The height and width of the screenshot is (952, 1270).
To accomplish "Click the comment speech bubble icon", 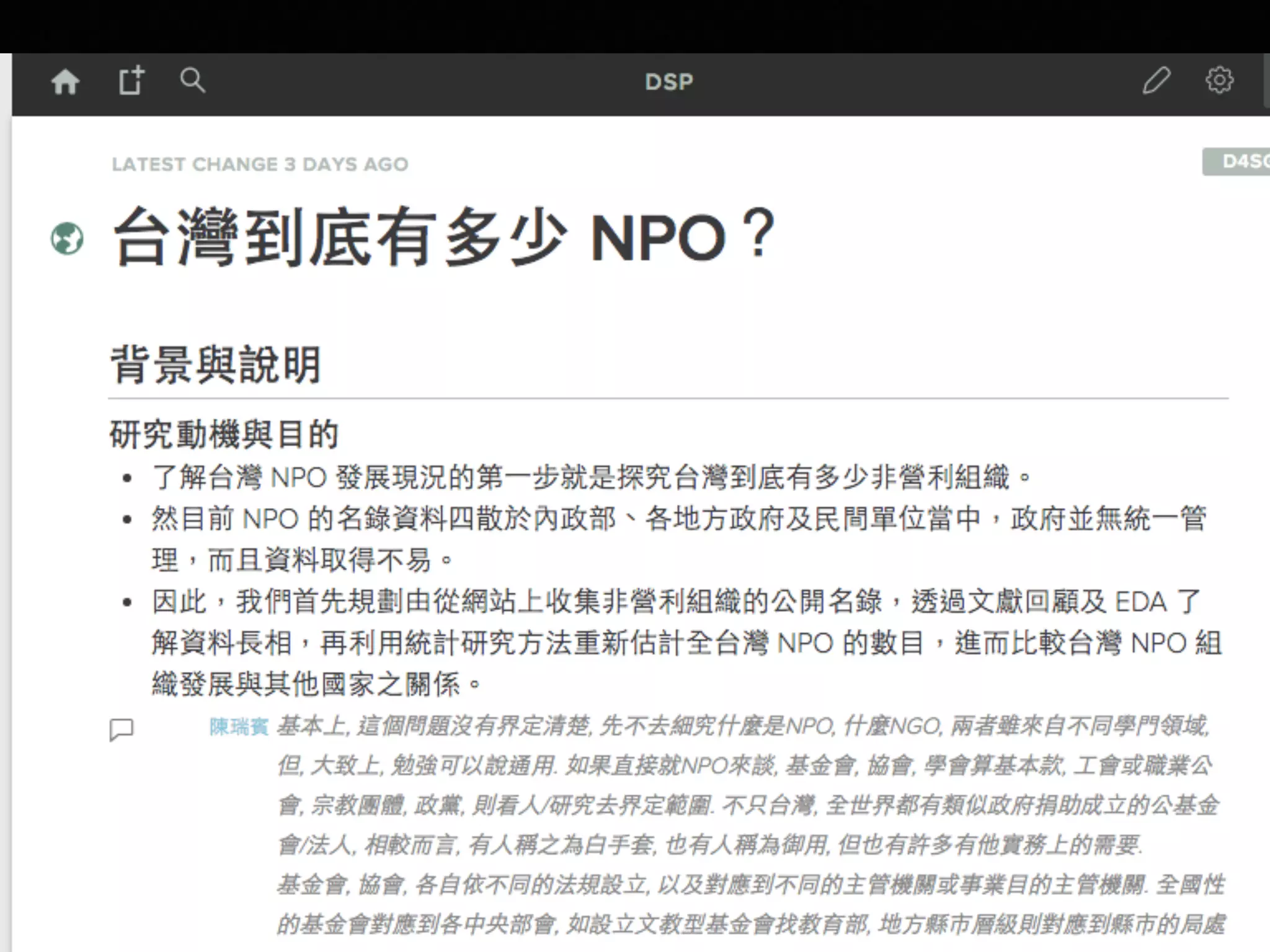I will pyautogui.click(x=122, y=729).
